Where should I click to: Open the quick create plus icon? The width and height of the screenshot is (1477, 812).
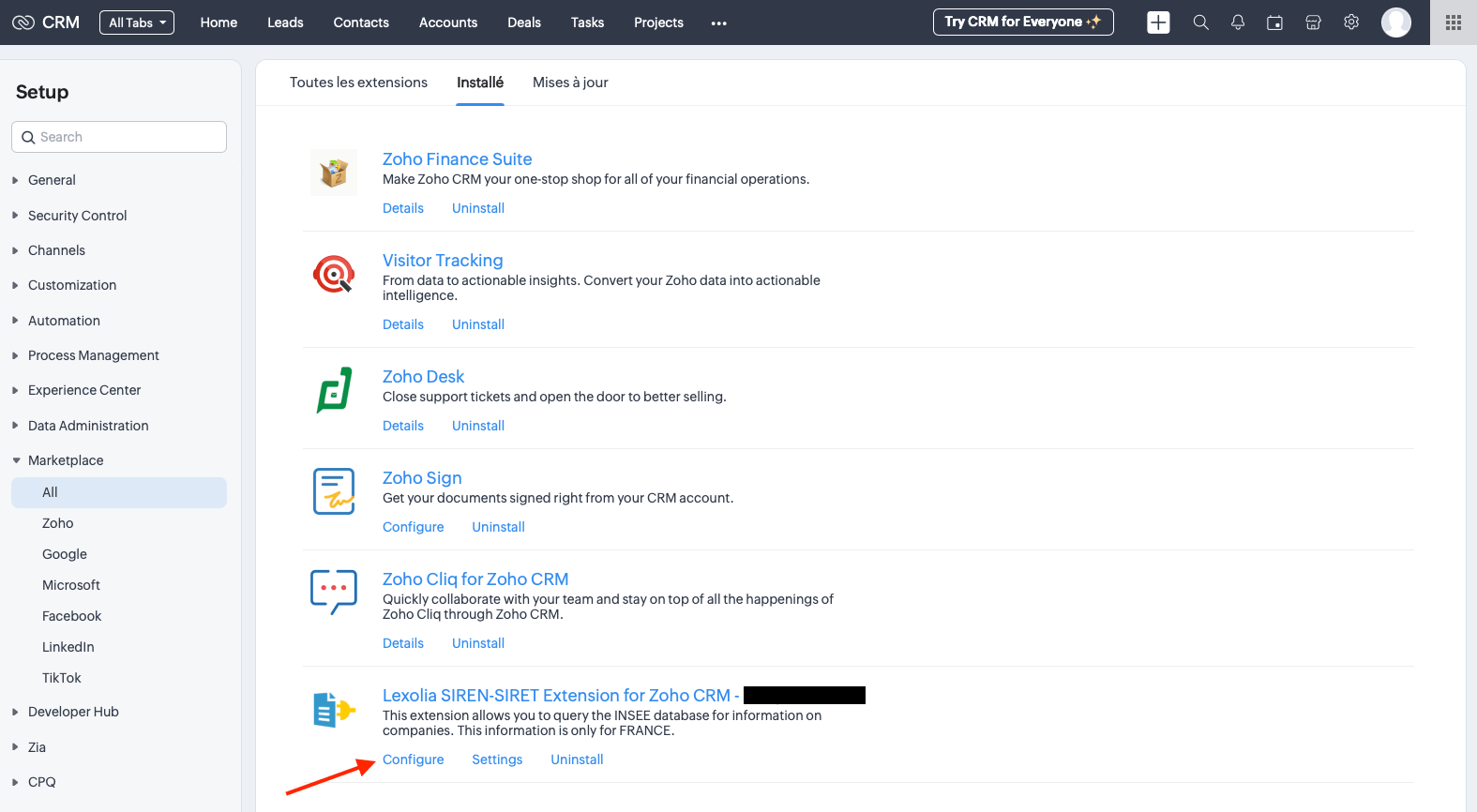click(1158, 23)
